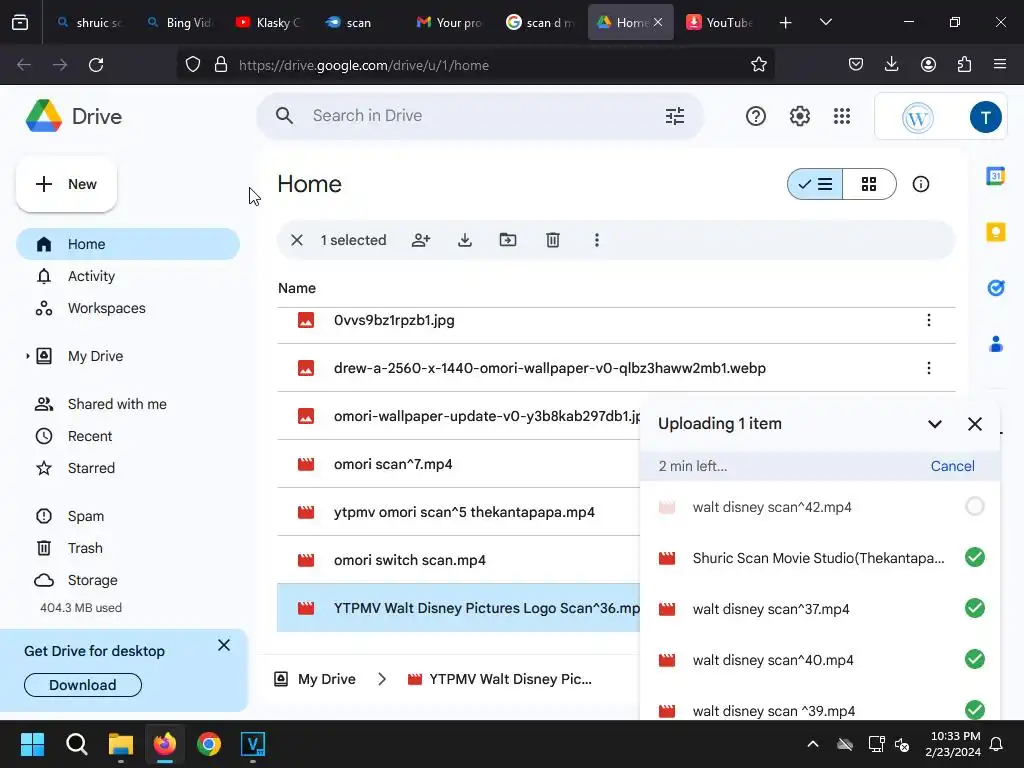Image resolution: width=1024 pixels, height=768 pixels.
Task: Select omori scan^7.mp4 file row
Action: click(458, 464)
